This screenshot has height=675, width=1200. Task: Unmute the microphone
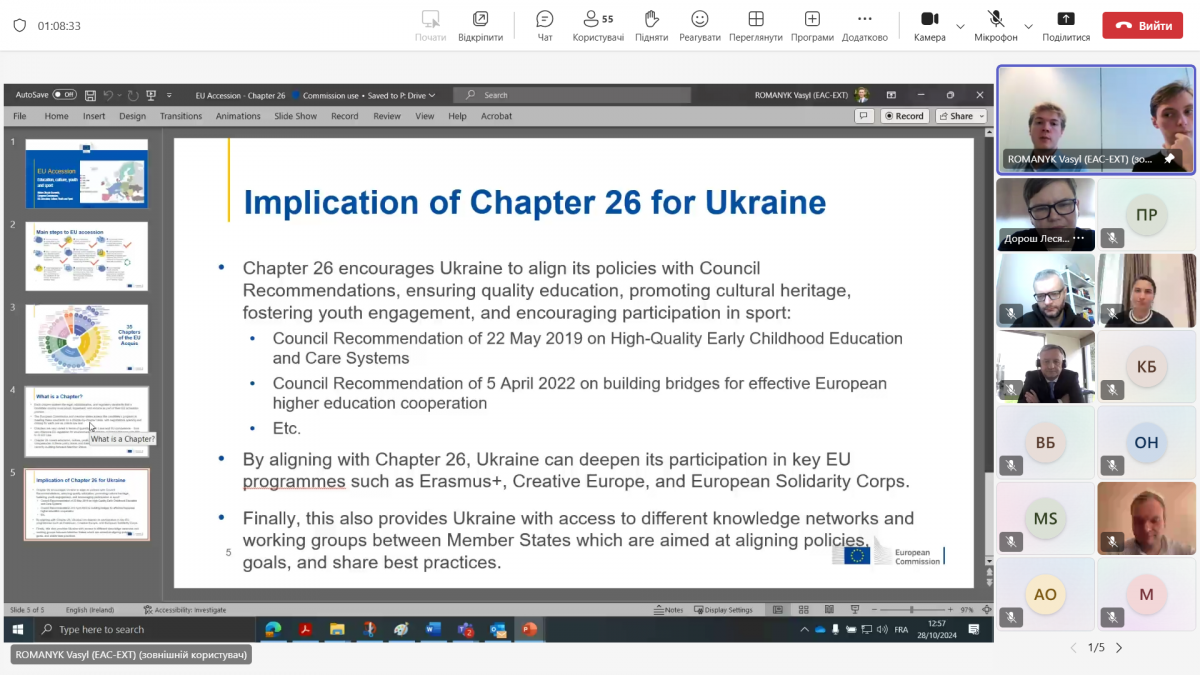point(996,26)
